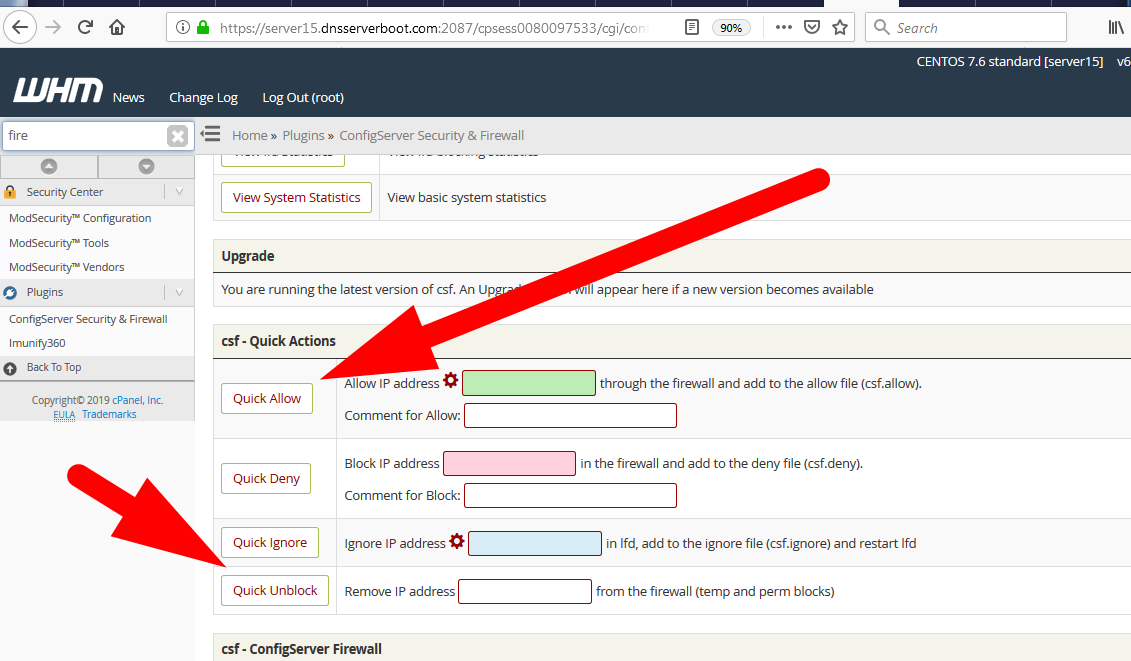Click 'csf - ConfigServer Firewall' heading
This screenshot has height=661, width=1131.
click(302, 649)
